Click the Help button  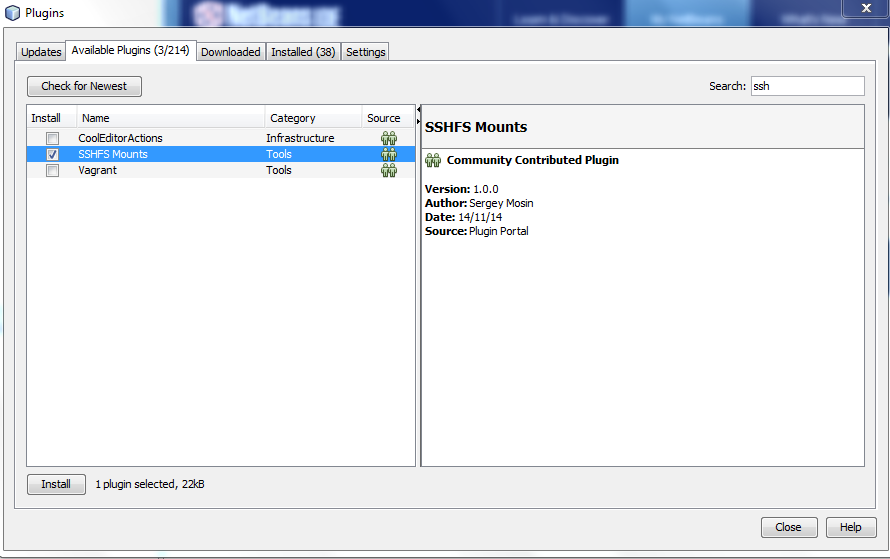[x=850, y=527]
